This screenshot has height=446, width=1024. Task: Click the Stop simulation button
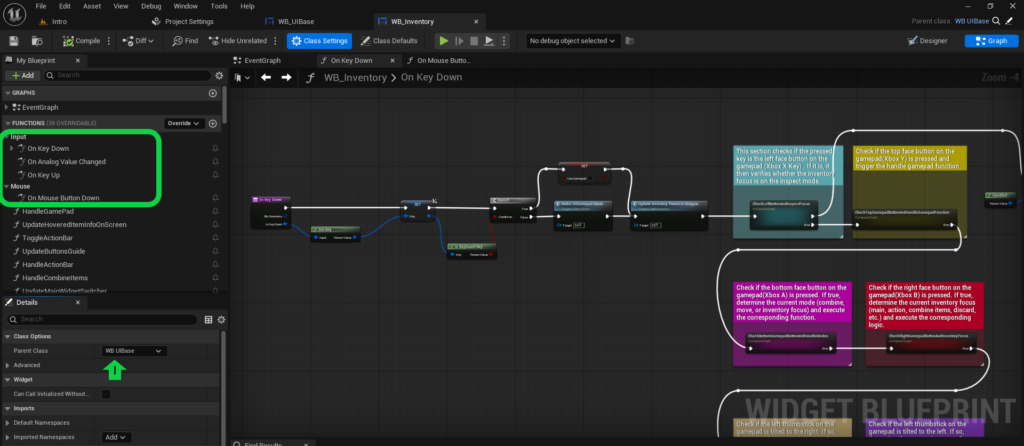474,40
